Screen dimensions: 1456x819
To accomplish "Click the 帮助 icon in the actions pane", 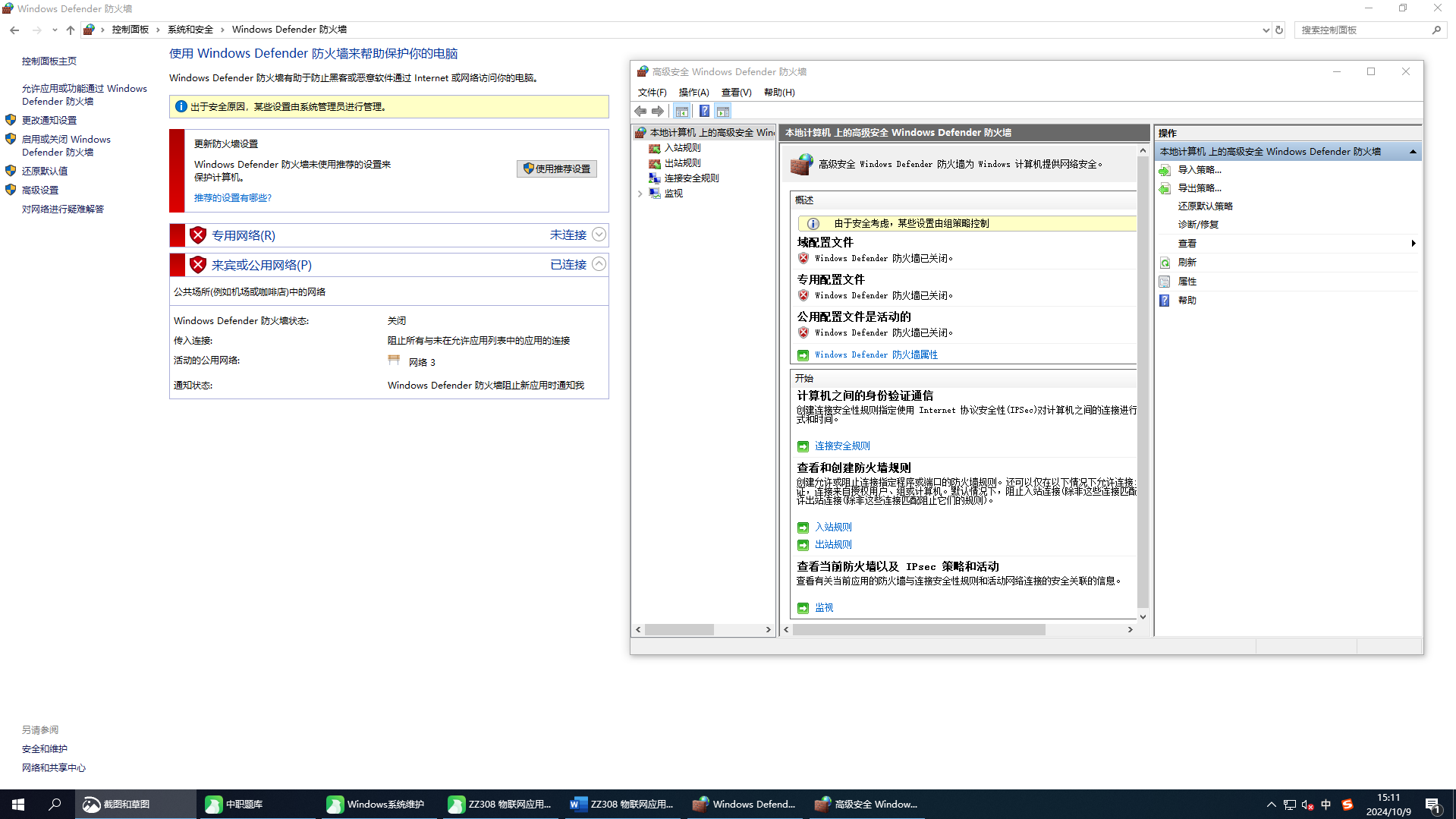I will tap(1165, 301).
